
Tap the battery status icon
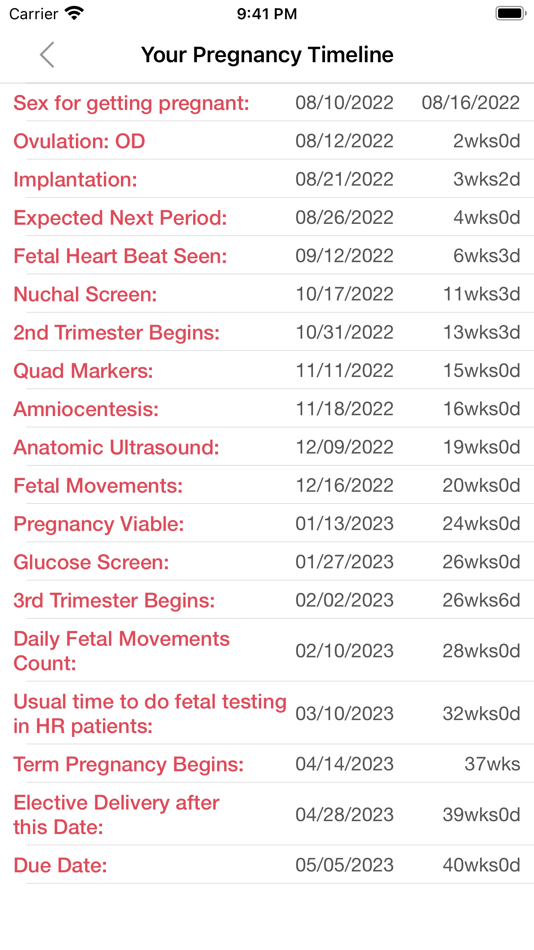[x=510, y=13]
